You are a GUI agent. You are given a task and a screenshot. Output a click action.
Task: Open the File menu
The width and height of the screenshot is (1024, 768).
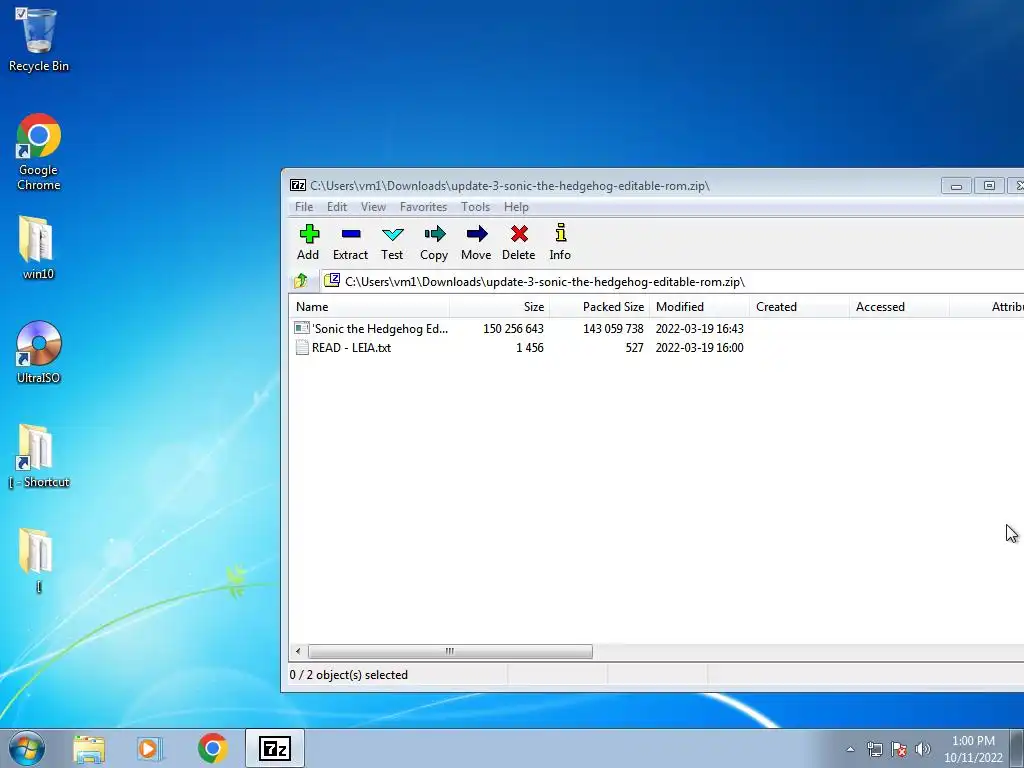coord(304,207)
